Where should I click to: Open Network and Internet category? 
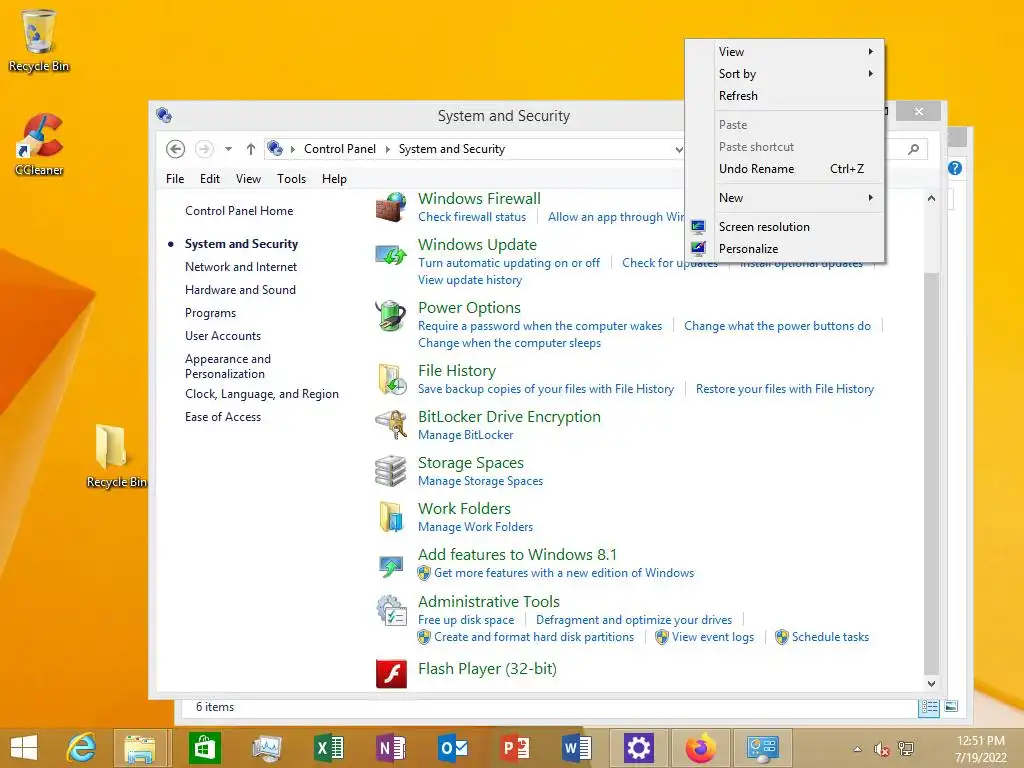[x=241, y=266]
